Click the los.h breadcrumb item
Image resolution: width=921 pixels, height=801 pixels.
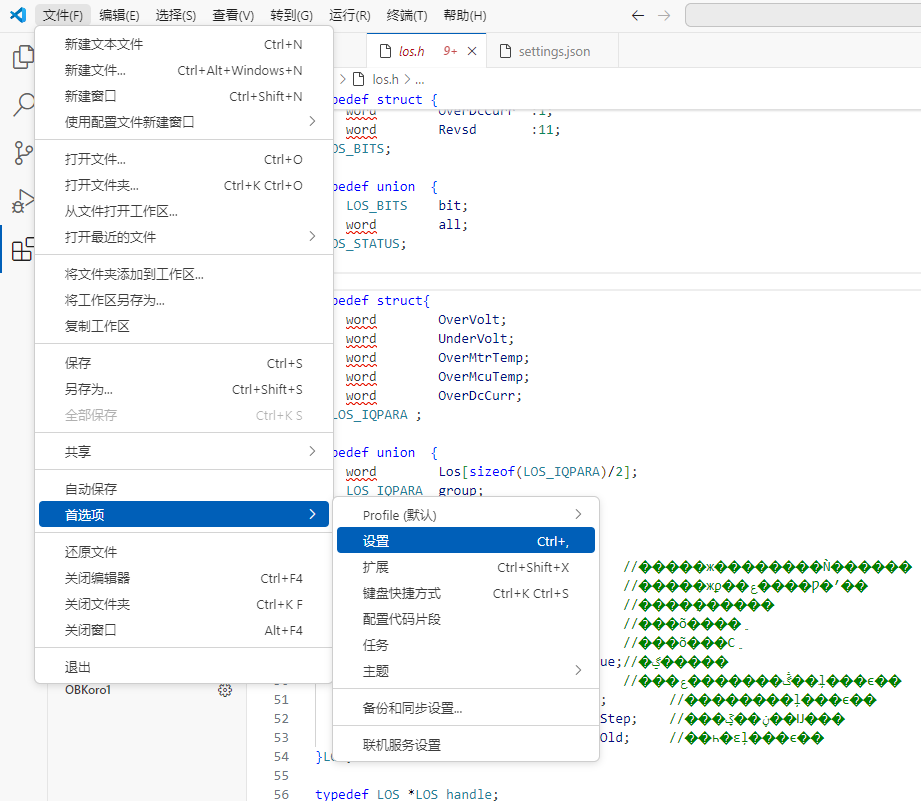pyautogui.click(x=385, y=79)
